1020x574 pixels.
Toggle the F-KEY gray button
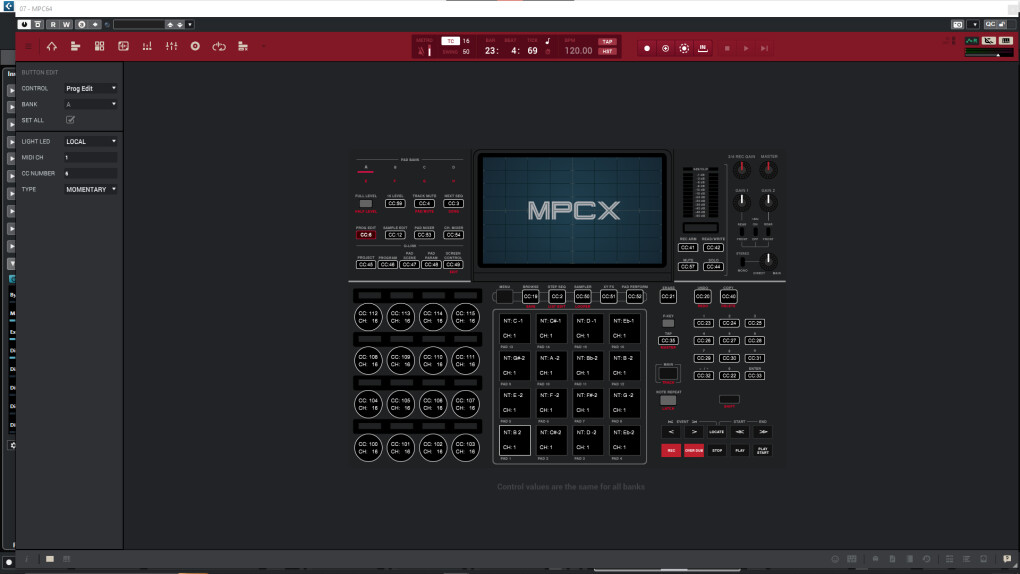668,323
